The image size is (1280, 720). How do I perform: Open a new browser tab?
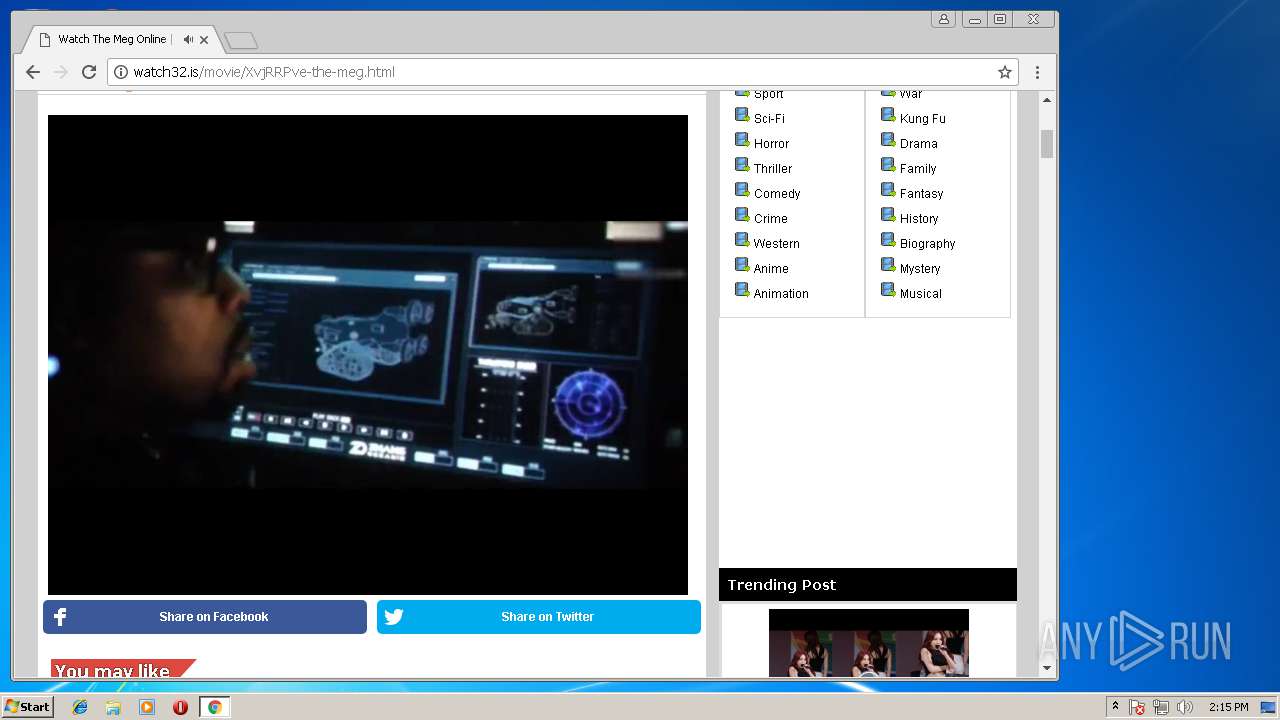[x=241, y=40]
